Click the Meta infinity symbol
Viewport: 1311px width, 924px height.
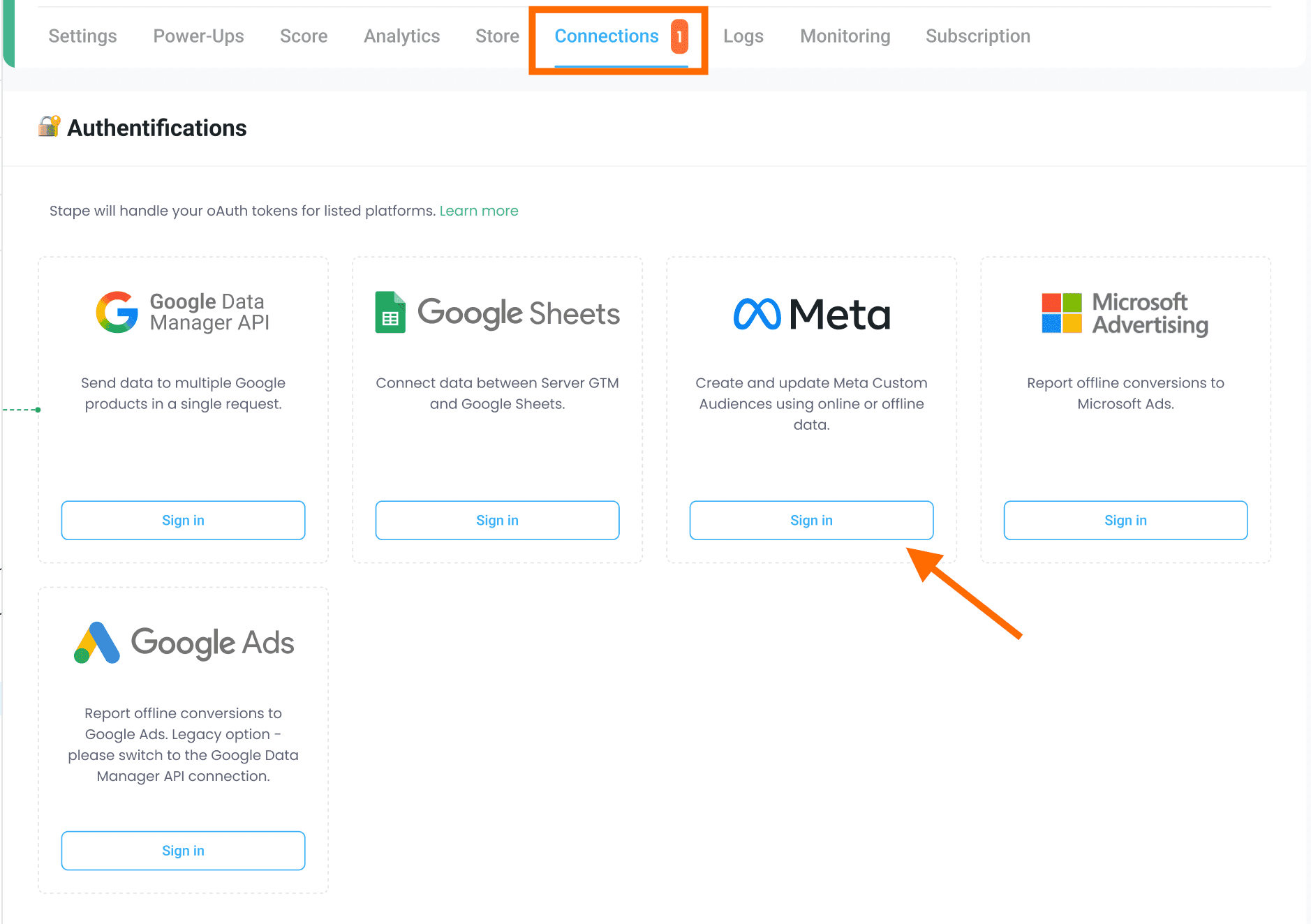[757, 313]
